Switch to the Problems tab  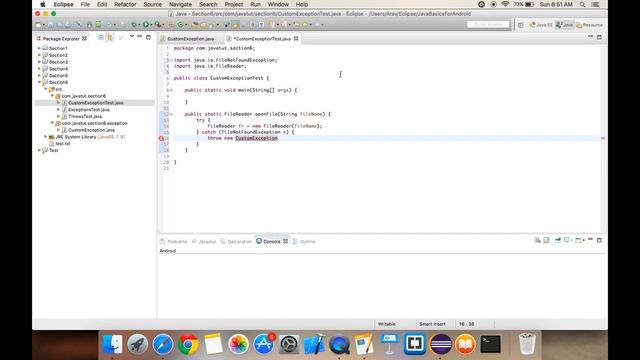pyautogui.click(x=174, y=242)
